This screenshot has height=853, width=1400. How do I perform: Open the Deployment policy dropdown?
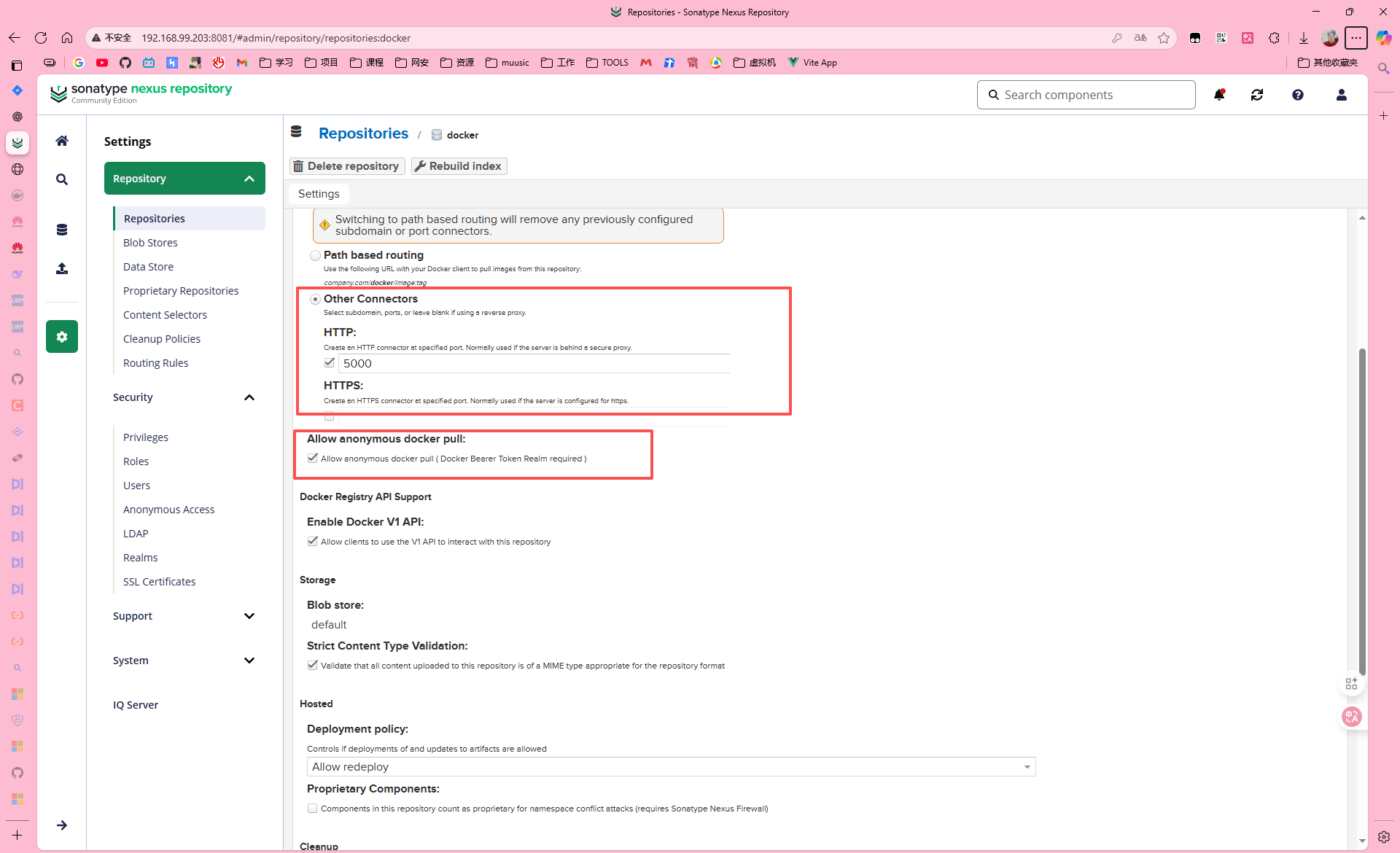(x=670, y=767)
